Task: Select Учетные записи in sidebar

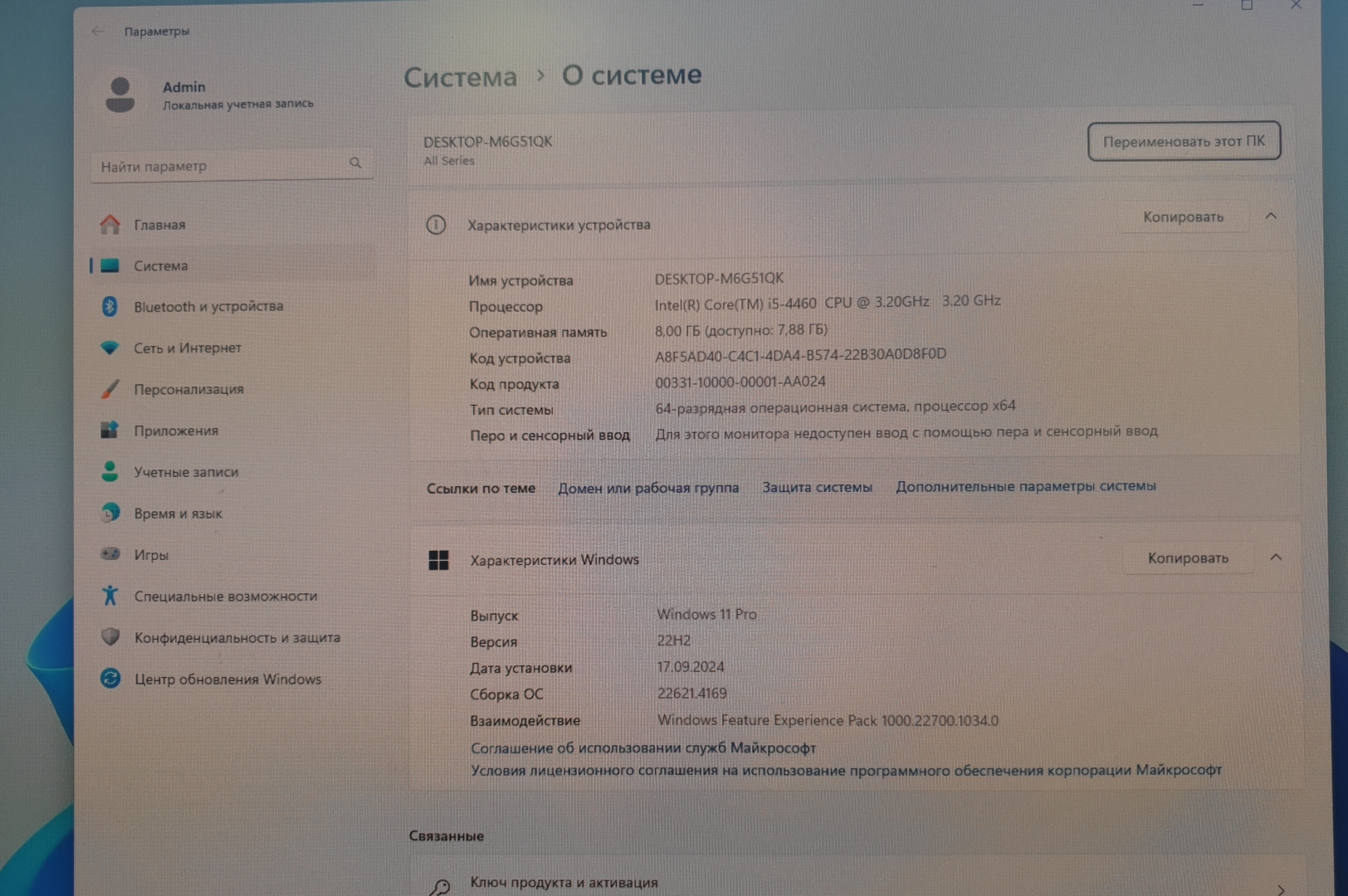Action: pyautogui.click(x=186, y=472)
